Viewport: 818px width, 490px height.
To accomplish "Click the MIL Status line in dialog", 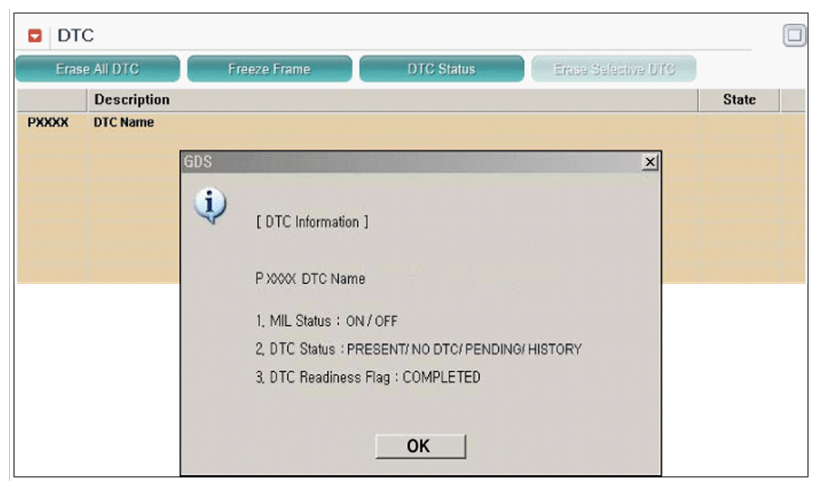I will coord(327,321).
